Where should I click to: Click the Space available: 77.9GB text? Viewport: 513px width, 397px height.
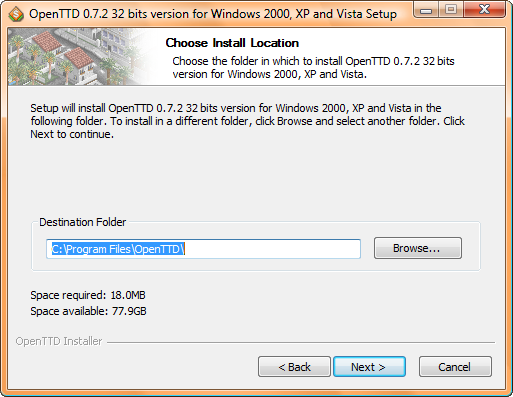(88, 311)
